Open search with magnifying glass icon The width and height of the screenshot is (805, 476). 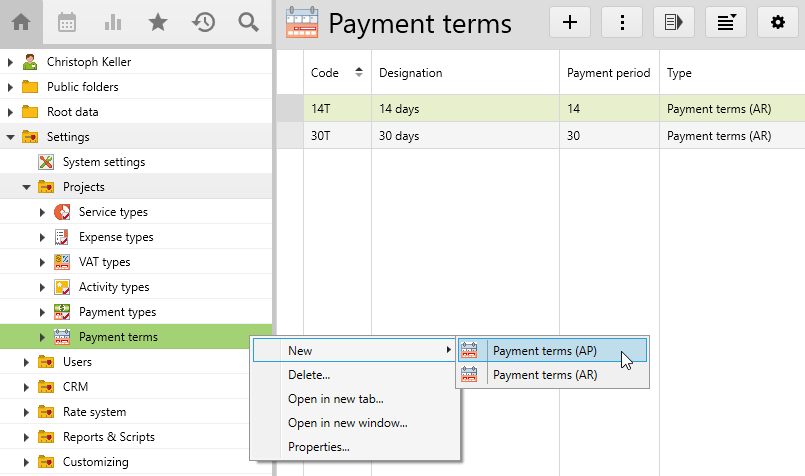tap(249, 22)
